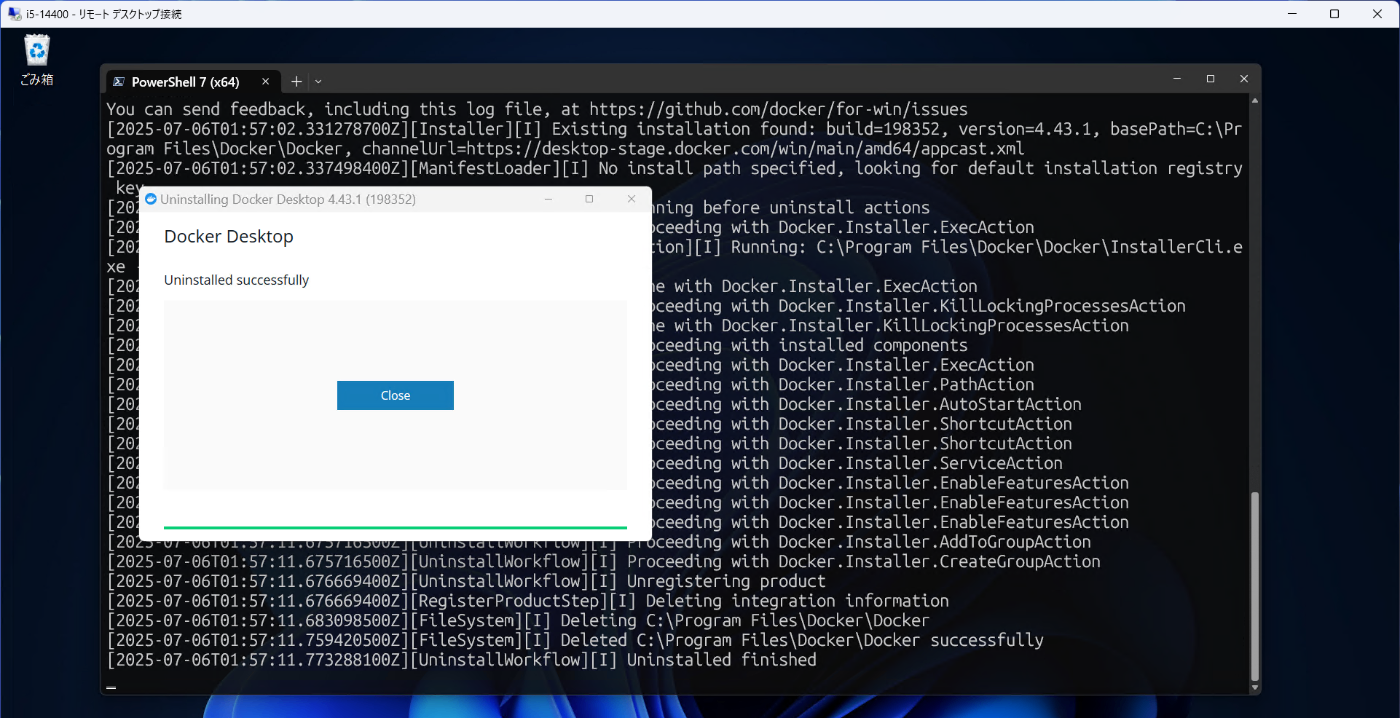The height and width of the screenshot is (718, 1400).
Task: Click PowerShell icon in terminal tab
Action: point(118,82)
